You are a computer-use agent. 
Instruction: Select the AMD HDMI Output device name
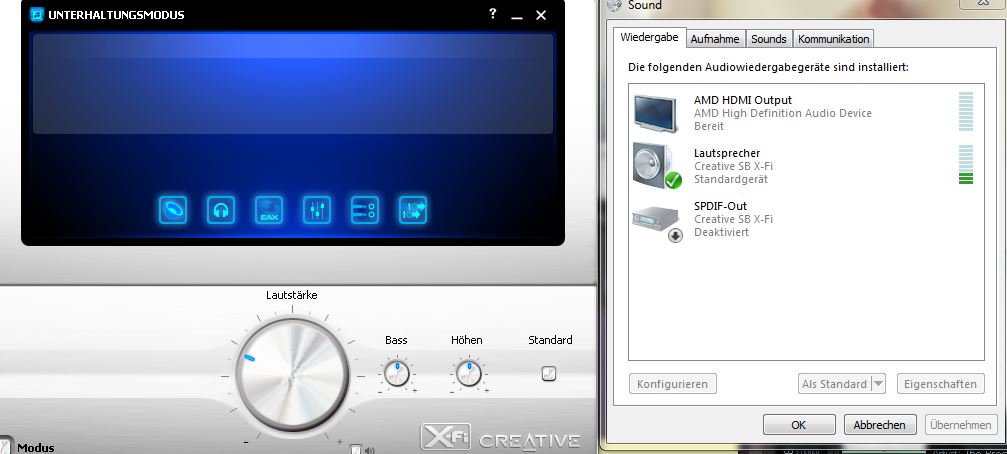(x=743, y=100)
